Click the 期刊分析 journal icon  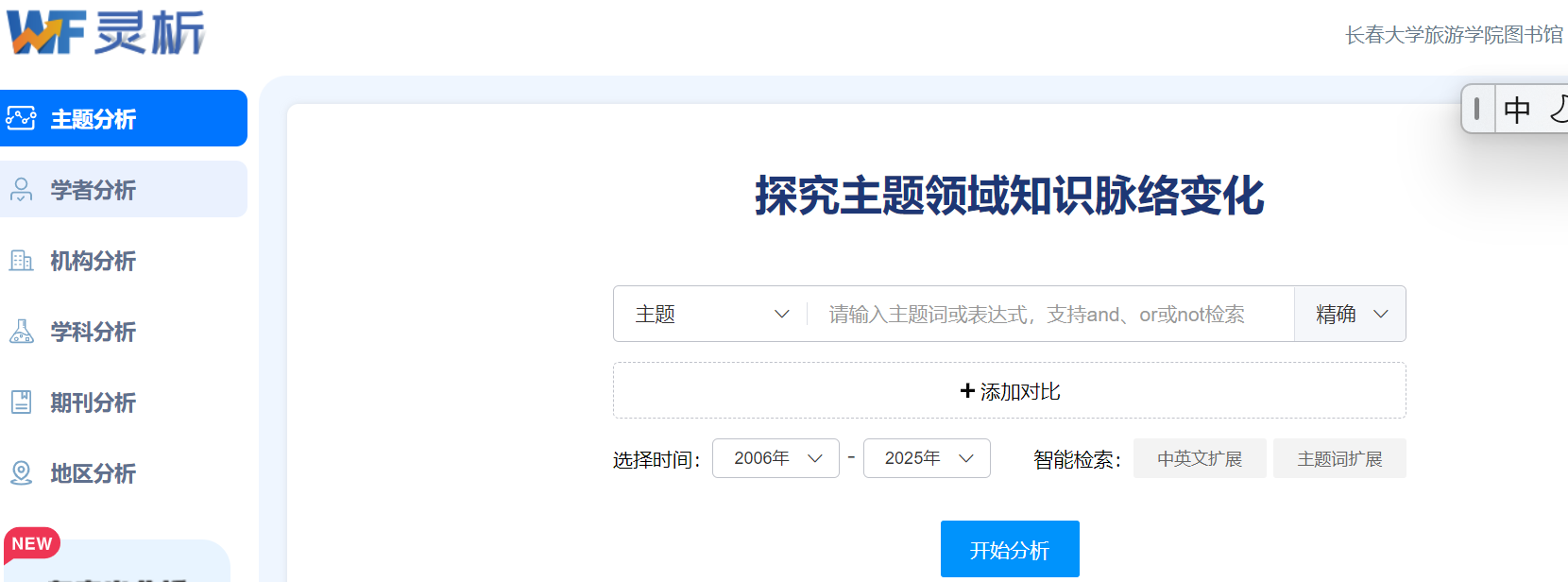pos(21,402)
